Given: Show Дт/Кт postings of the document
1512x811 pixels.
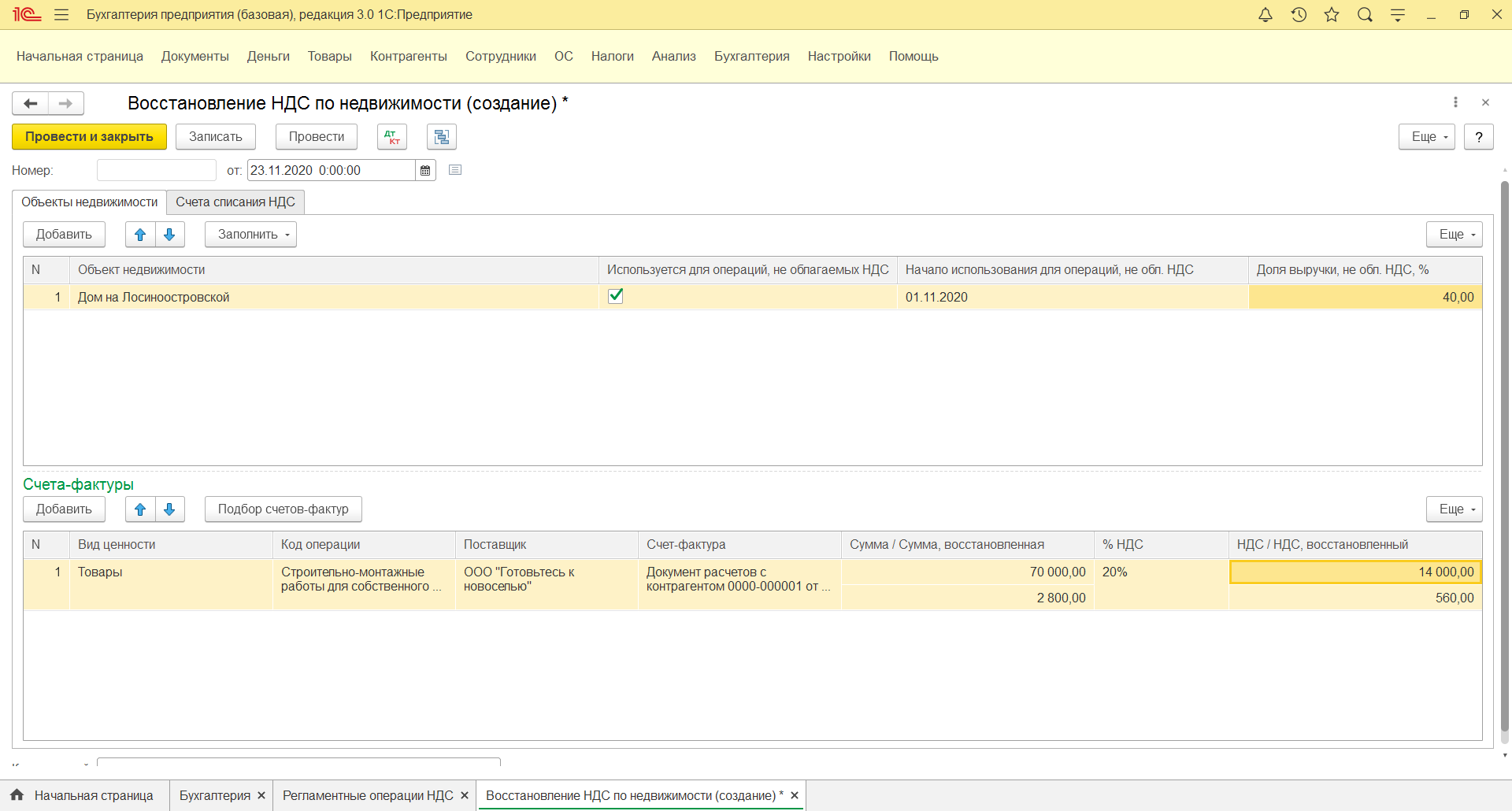Looking at the screenshot, I should 392,137.
